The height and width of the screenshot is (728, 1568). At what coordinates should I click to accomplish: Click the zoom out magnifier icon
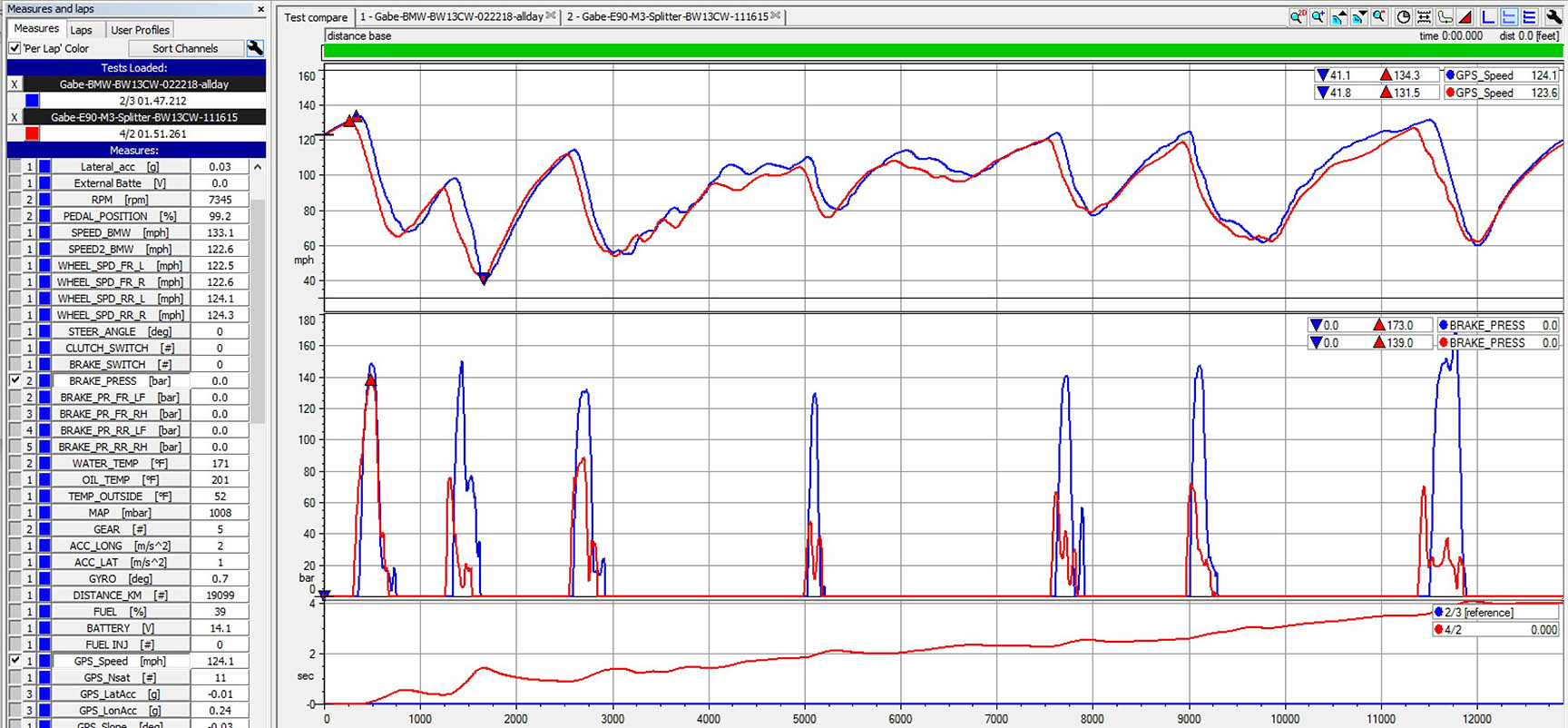point(1379,16)
